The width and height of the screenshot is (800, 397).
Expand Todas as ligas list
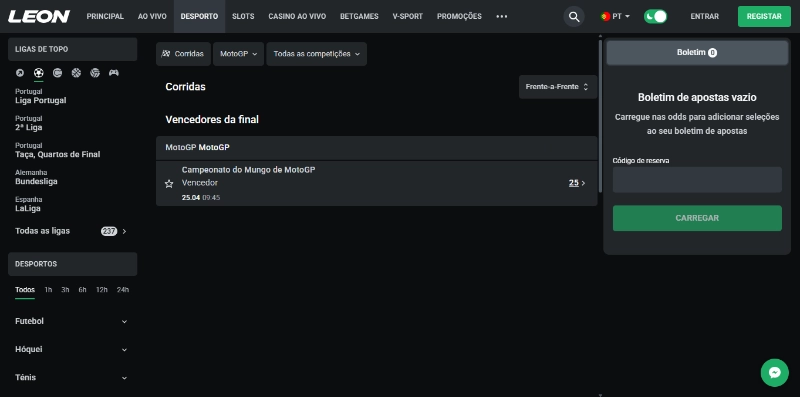[72, 231]
